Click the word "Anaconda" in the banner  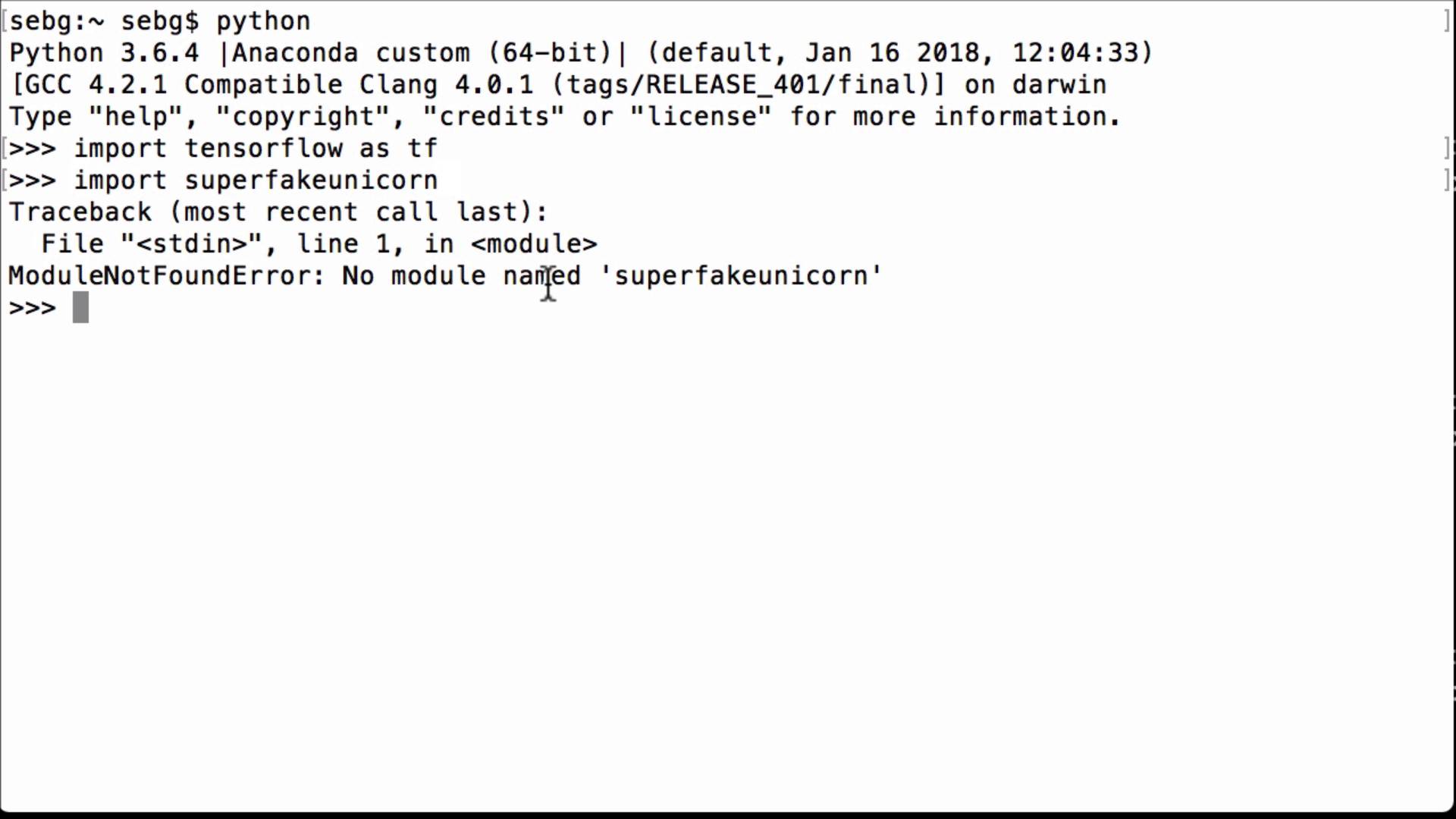click(x=295, y=53)
